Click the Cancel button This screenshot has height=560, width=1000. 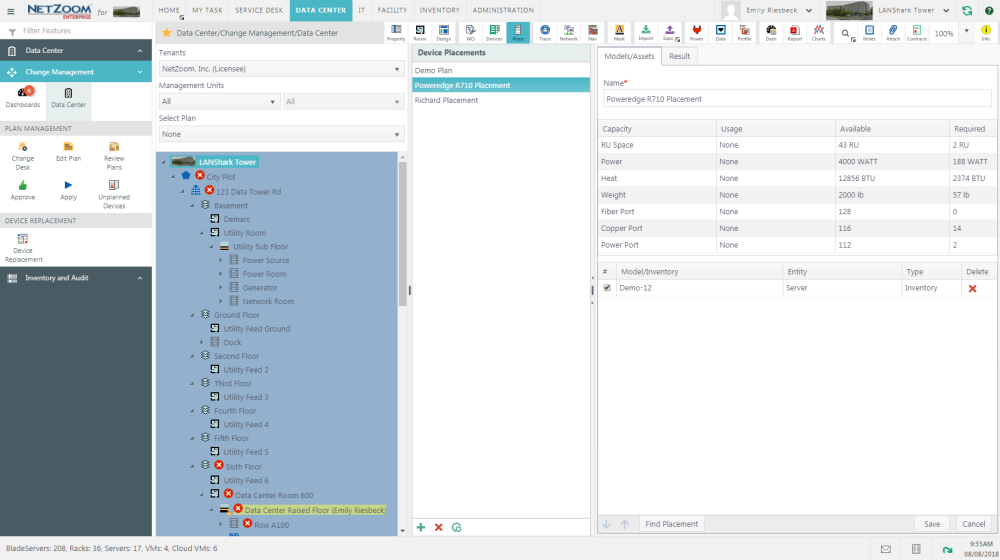tap(973, 524)
